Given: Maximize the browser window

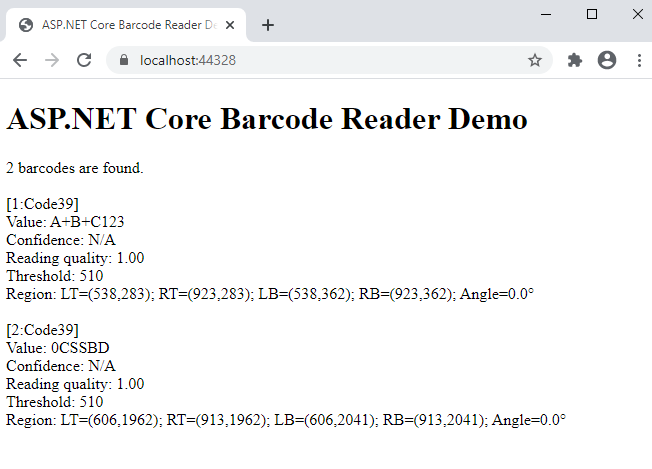Looking at the screenshot, I should [592, 14].
